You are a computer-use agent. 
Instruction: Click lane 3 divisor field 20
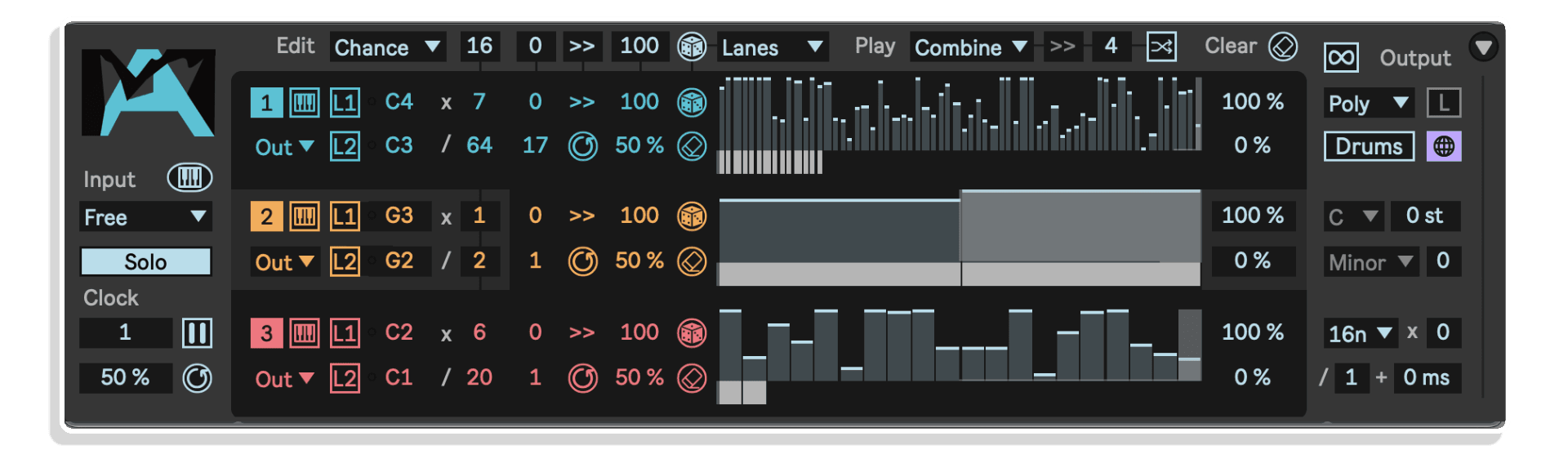click(x=479, y=377)
